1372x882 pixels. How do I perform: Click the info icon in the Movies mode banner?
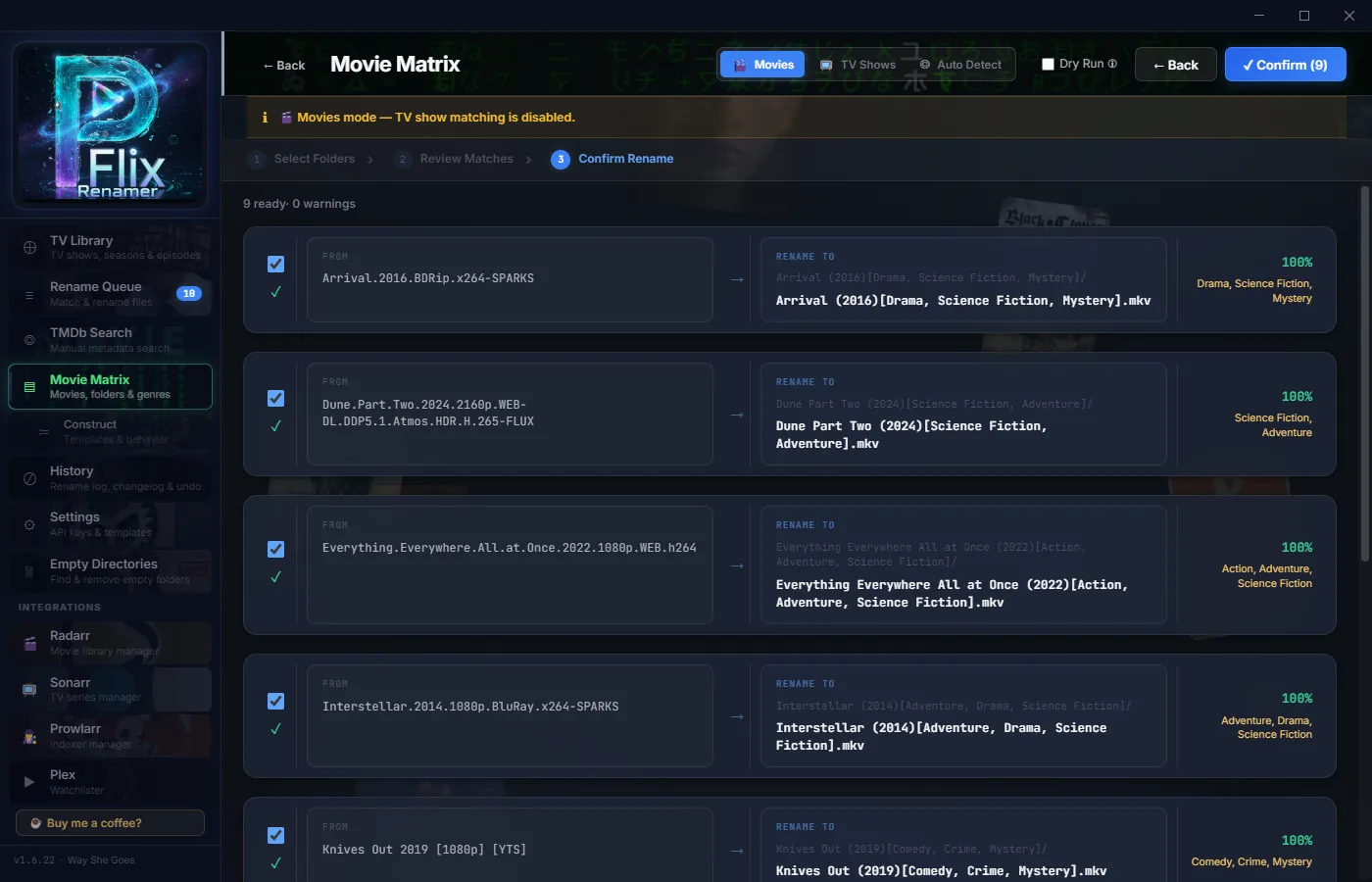tap(265, 117)
